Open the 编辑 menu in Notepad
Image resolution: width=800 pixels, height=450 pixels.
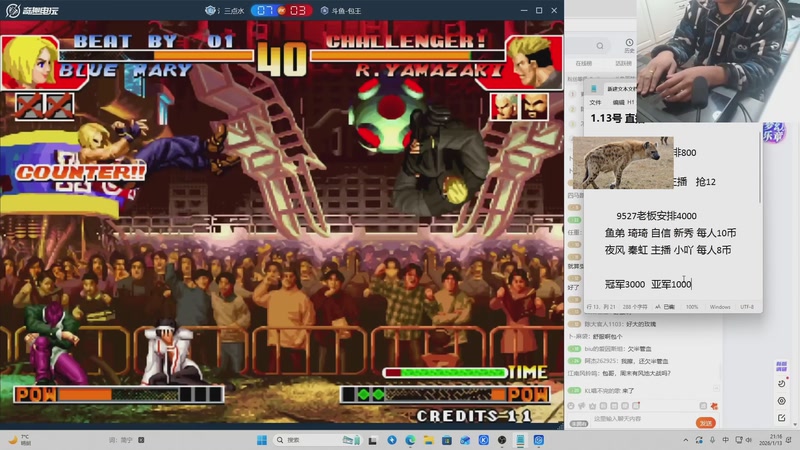point(617,103)
